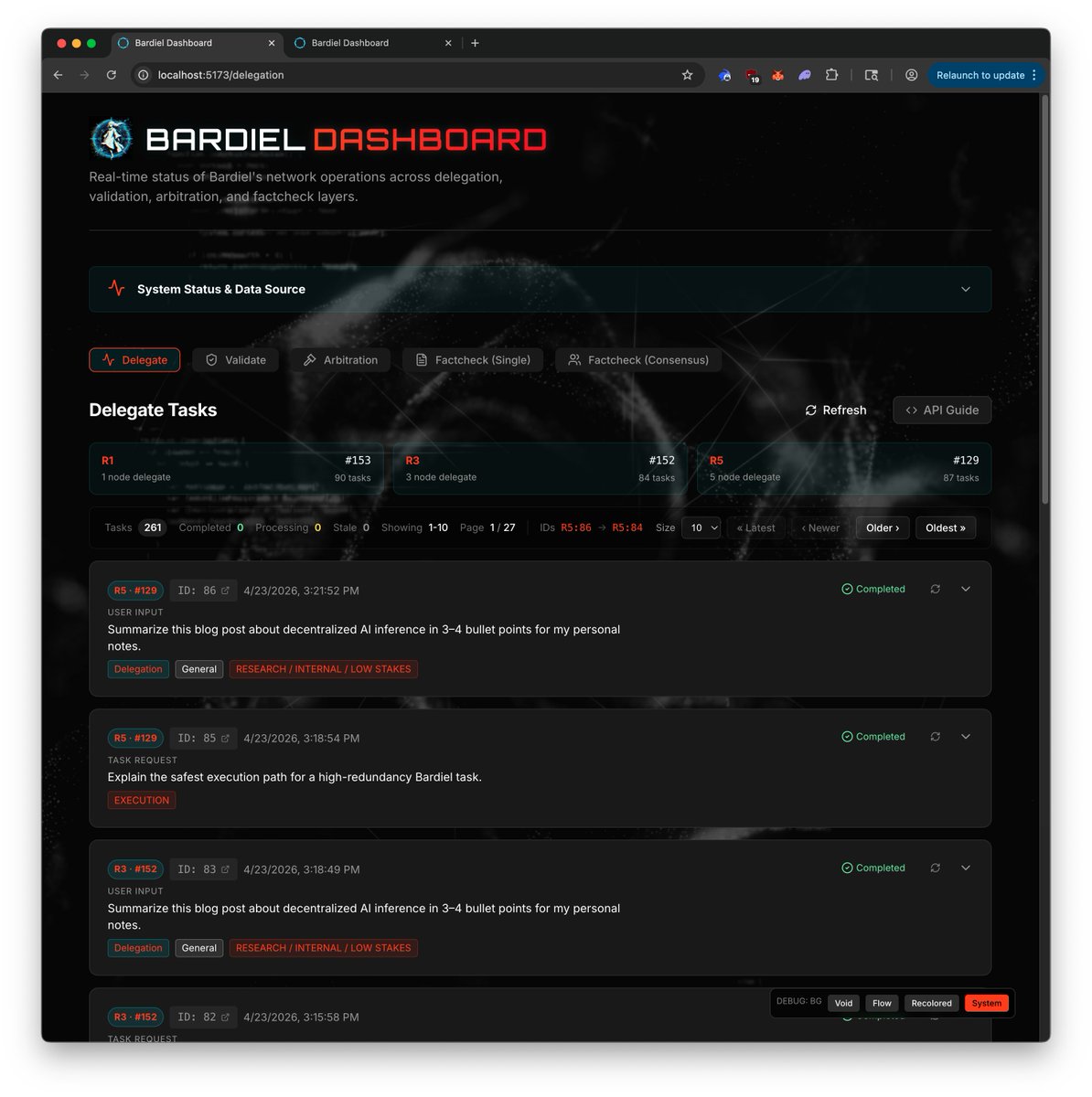Open the external link icon beside ID: 82
Image resolution: width=1092 pixels, height=1097 pixels.
pos(226,1017)
